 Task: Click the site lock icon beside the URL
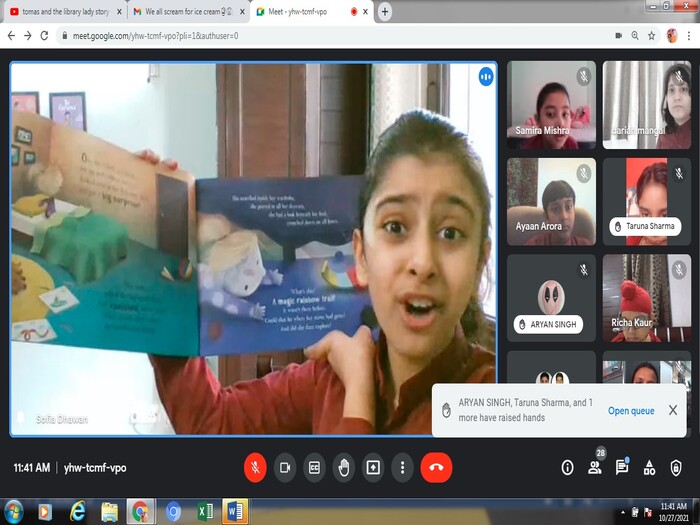[65, 36]
